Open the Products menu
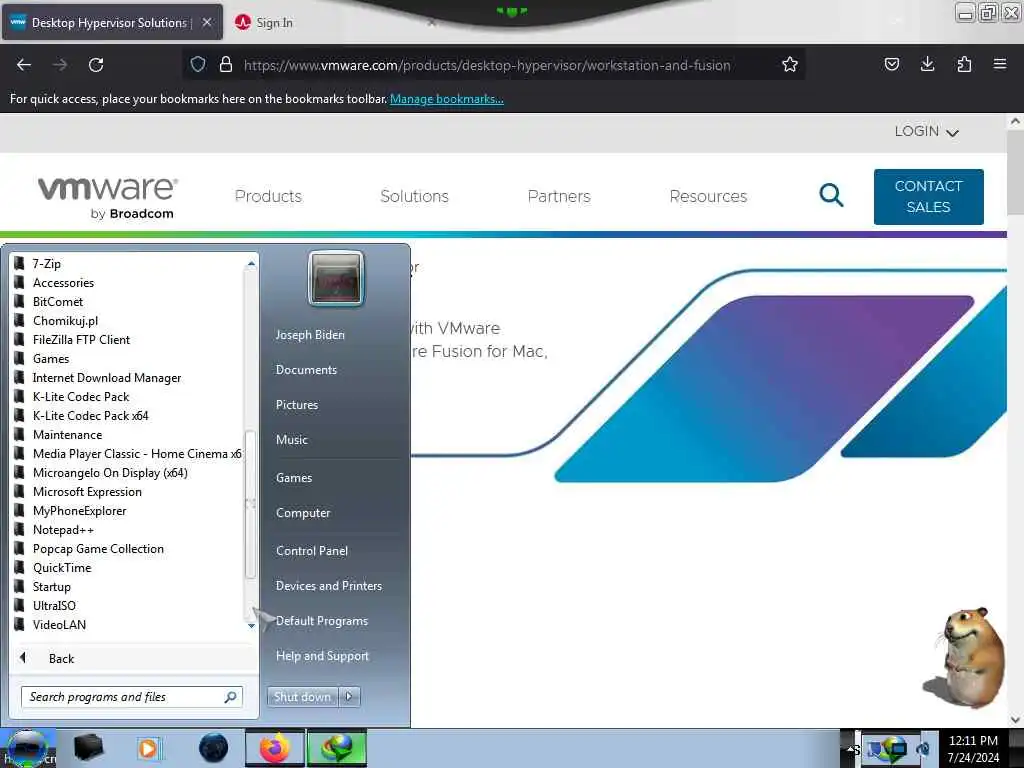 tap(268, 196)
